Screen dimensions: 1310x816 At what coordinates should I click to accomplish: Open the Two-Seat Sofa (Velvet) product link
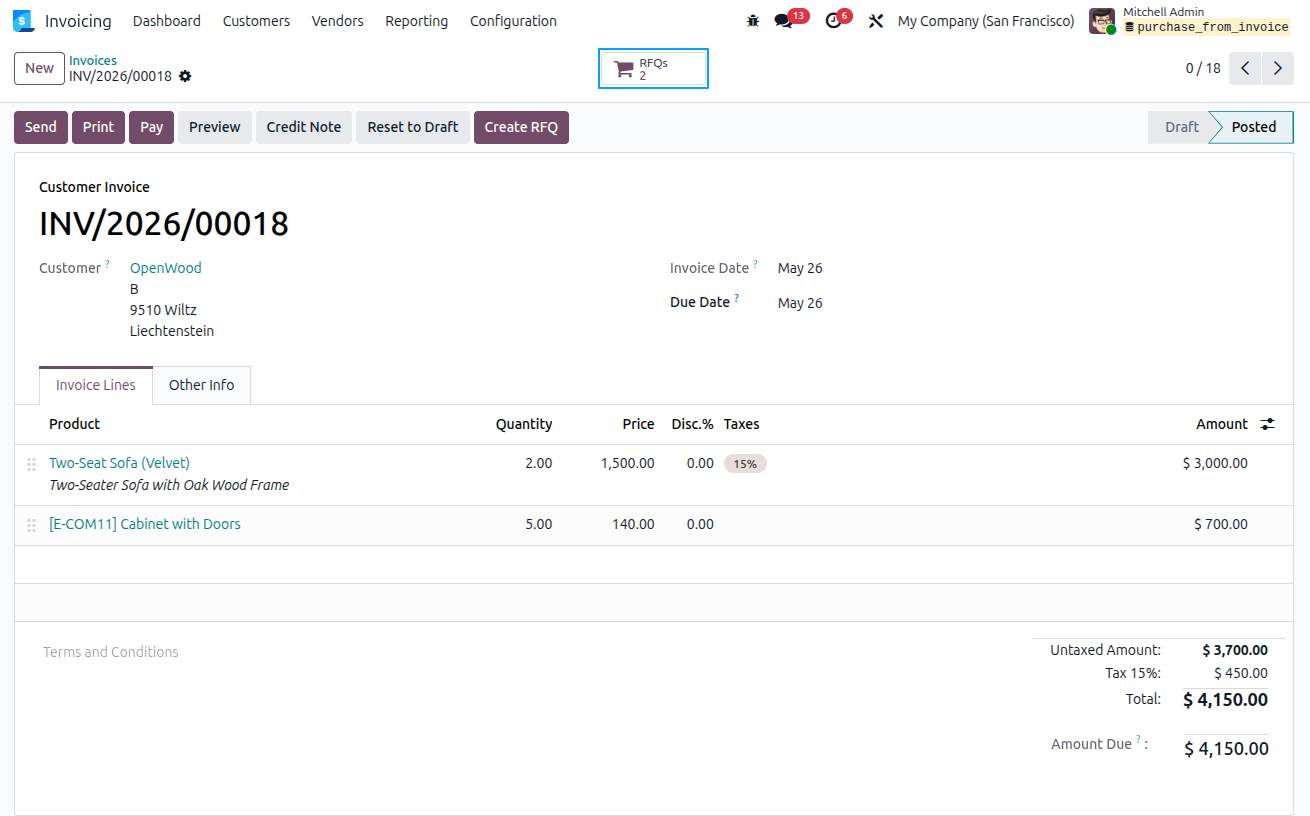[x=119, y=463]
